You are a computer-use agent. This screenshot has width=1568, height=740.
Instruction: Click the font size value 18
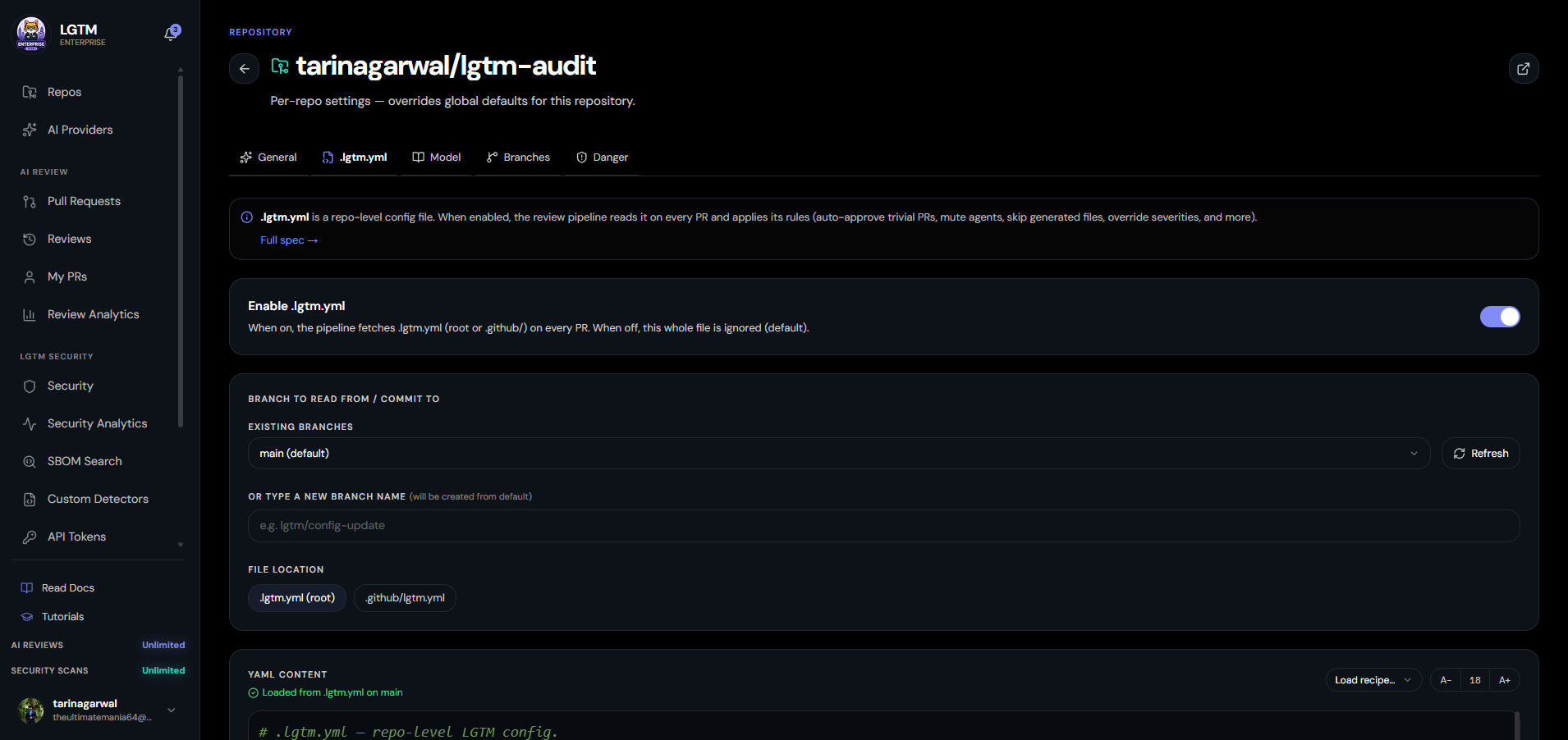(1475, 680)
